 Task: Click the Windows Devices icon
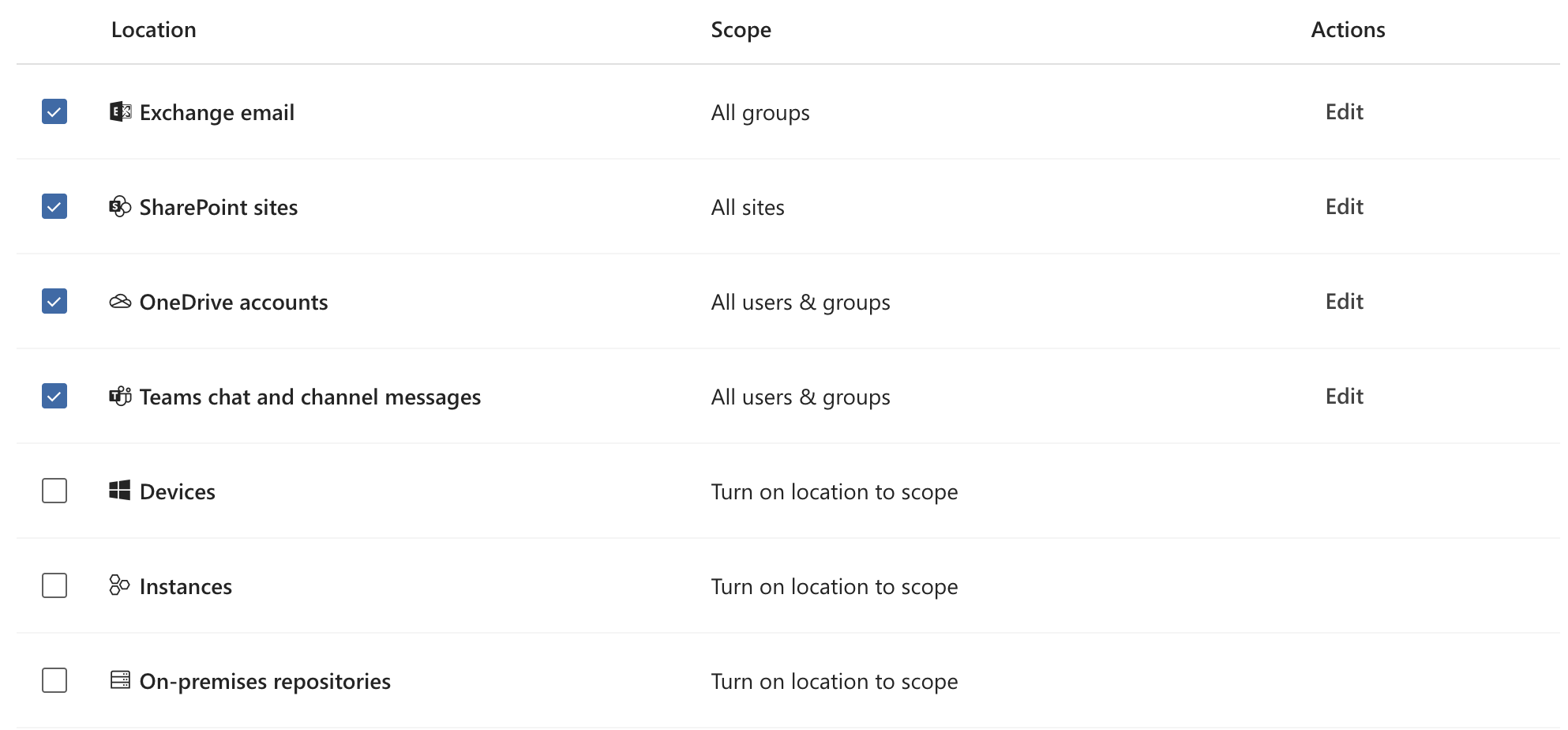[x=120, y=491]
